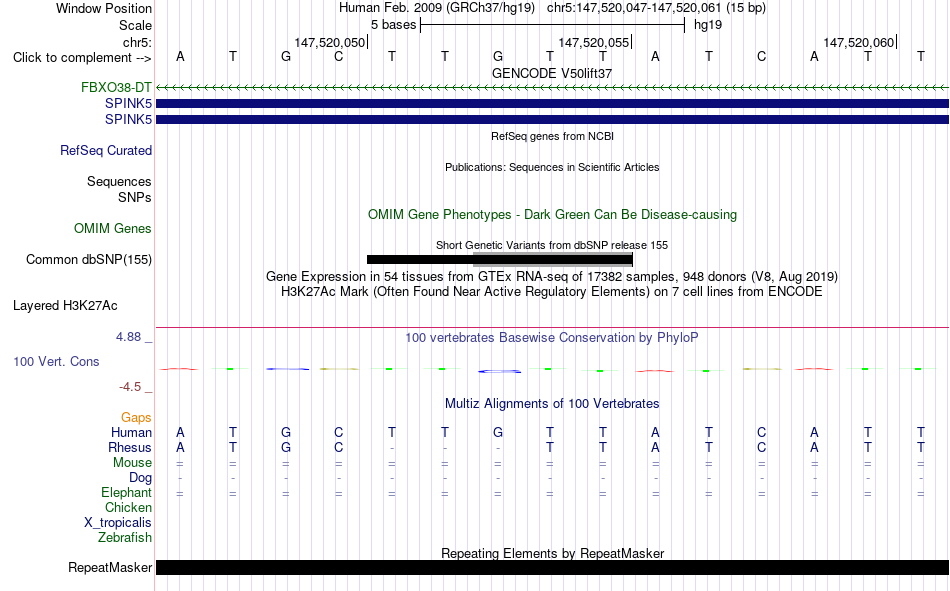Click the H3K27Ac Mark ENCODE track title
The width and height of the screenshot is (950, 591).
coord(552,292)
